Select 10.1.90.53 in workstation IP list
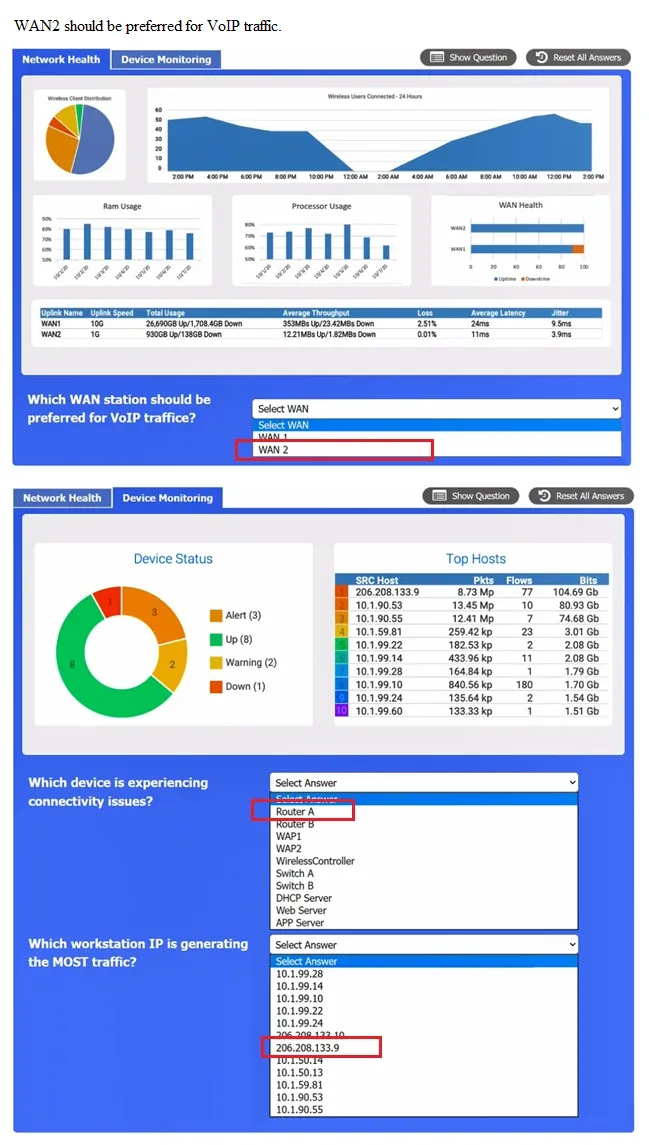The image size is (649, 1145). pos(423,1098)
